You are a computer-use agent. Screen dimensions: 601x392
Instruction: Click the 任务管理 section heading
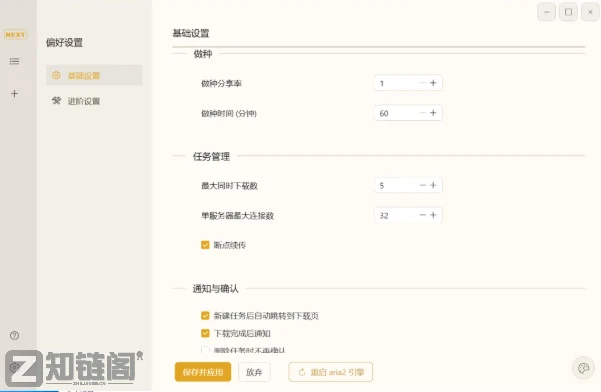point(211,156)
